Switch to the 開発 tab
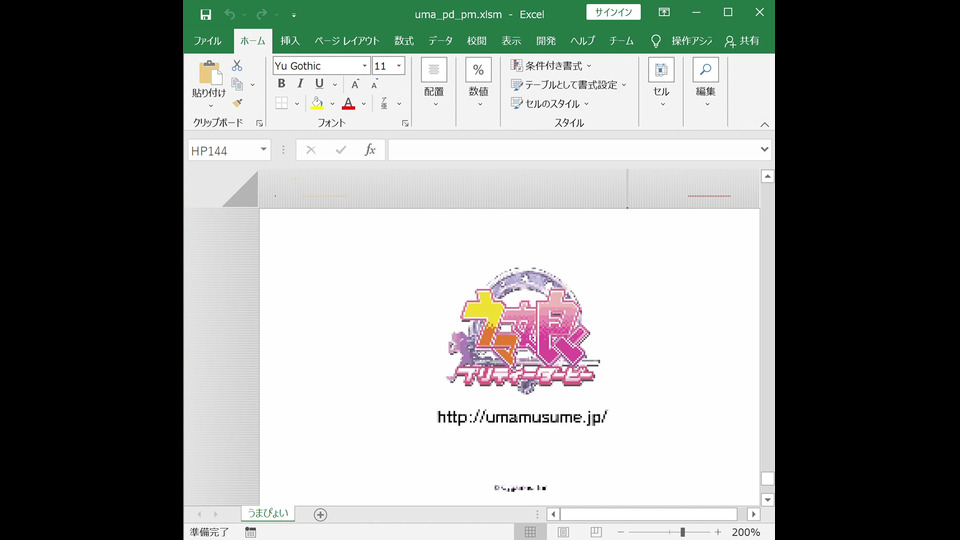 546,41
